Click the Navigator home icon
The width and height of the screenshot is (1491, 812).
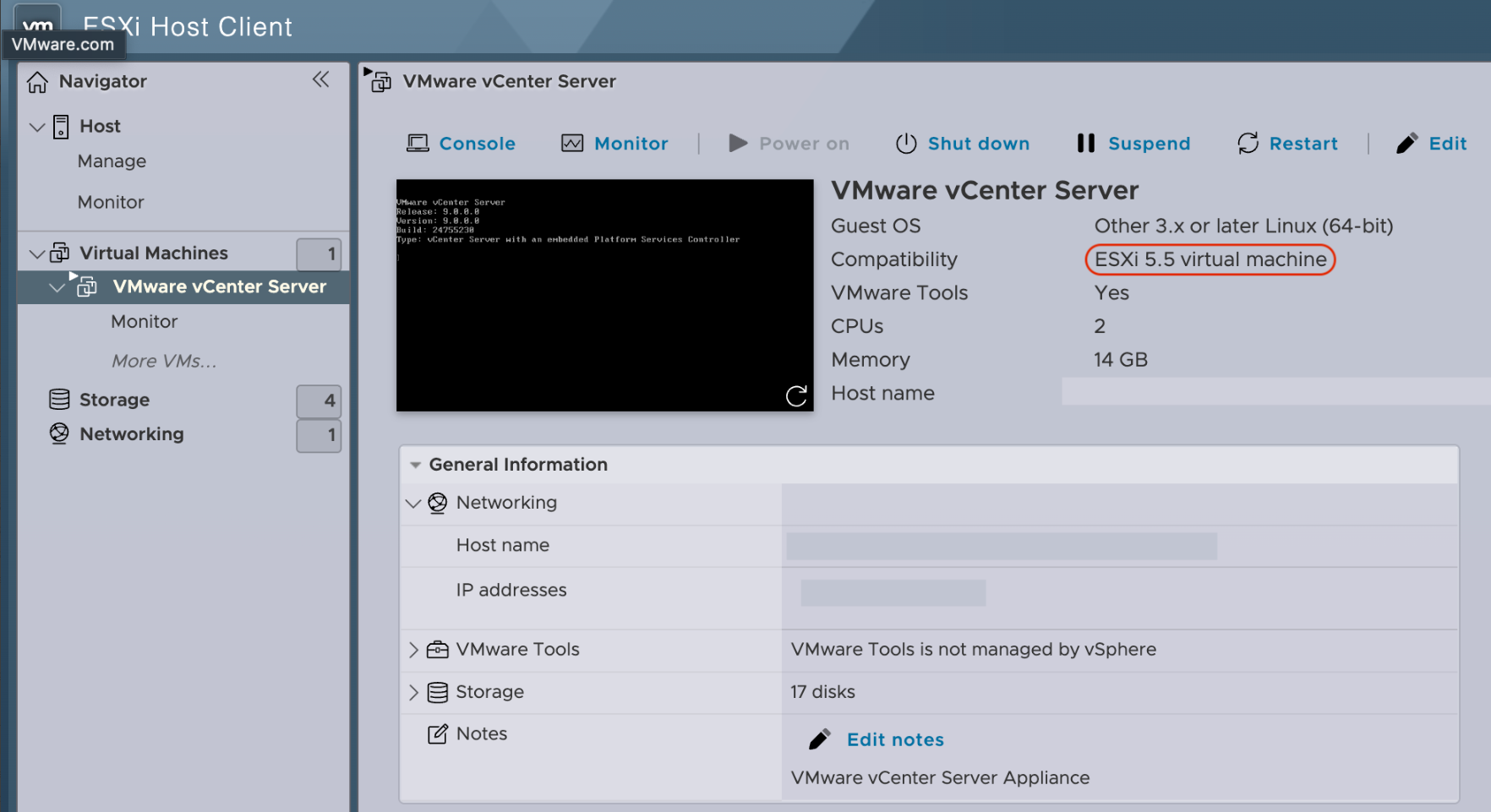[37, 82]
